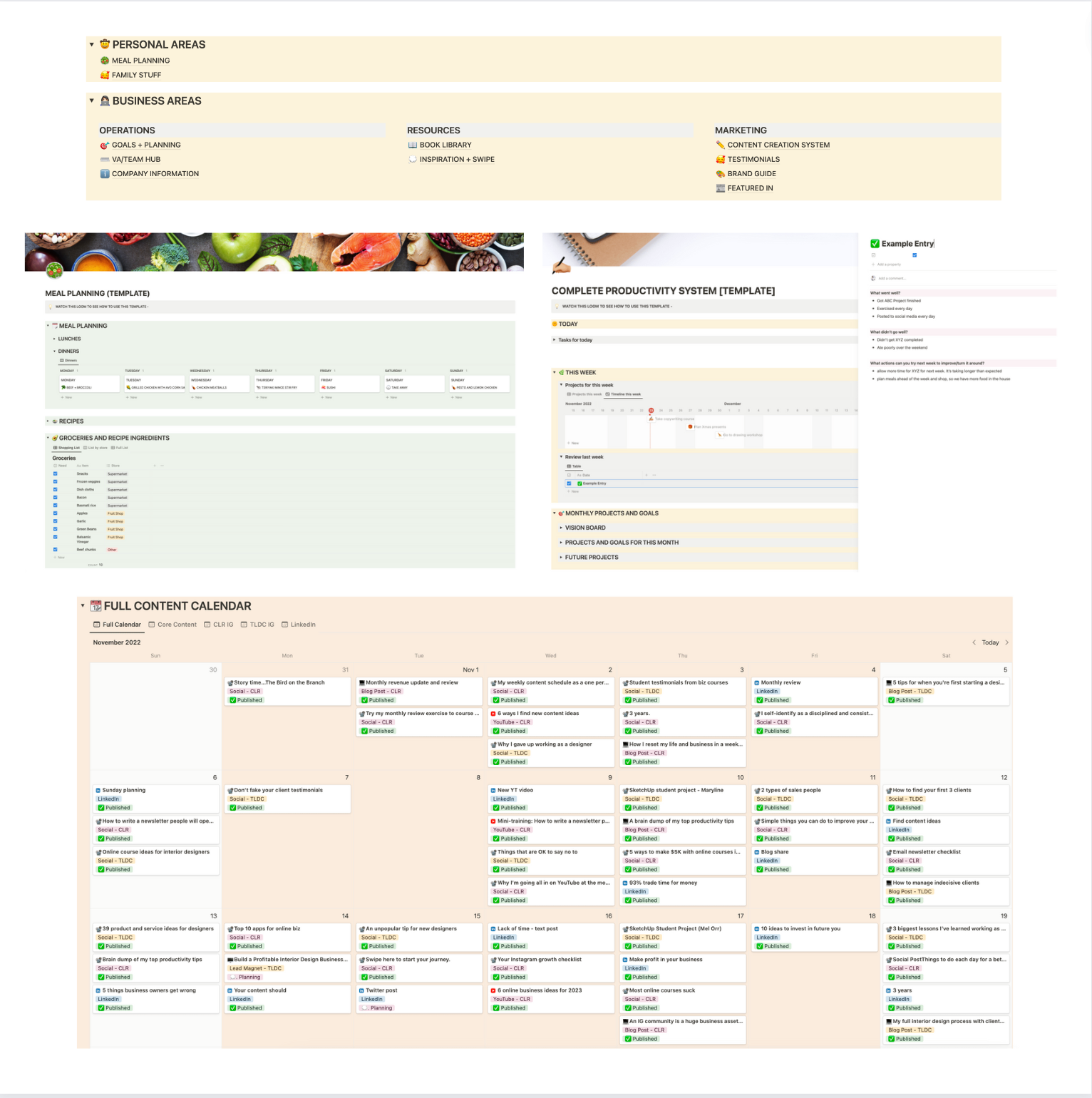
Task: Toggle the Beef chunks grocery checkbox
Action: coord(56,550)
